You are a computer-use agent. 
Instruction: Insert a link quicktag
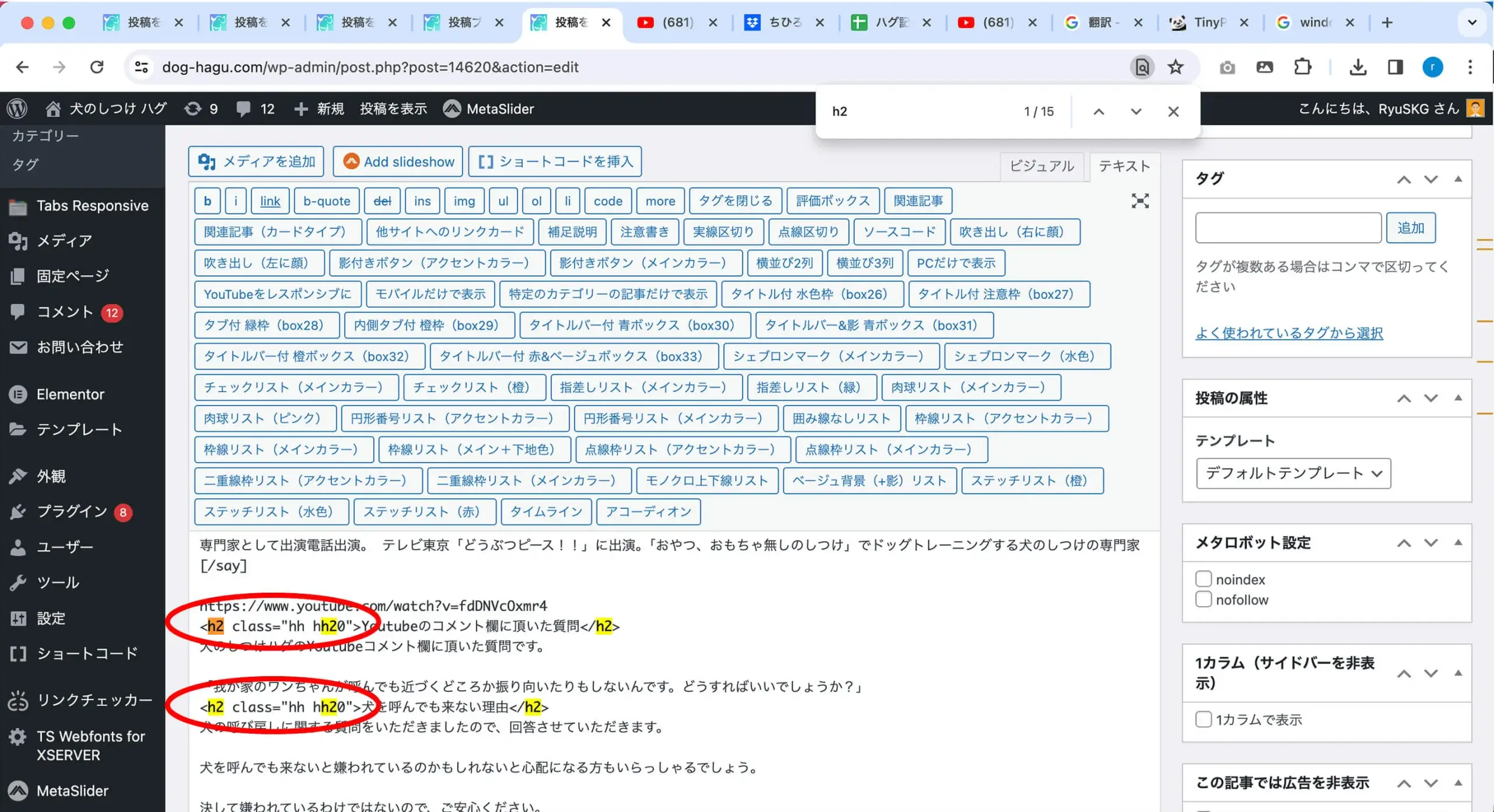pyautogui.click(x=270, y=201)
